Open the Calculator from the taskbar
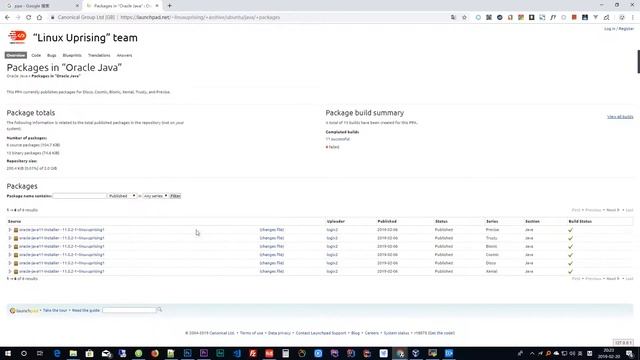This screenshot has width=640, height=360. point(285,353)
